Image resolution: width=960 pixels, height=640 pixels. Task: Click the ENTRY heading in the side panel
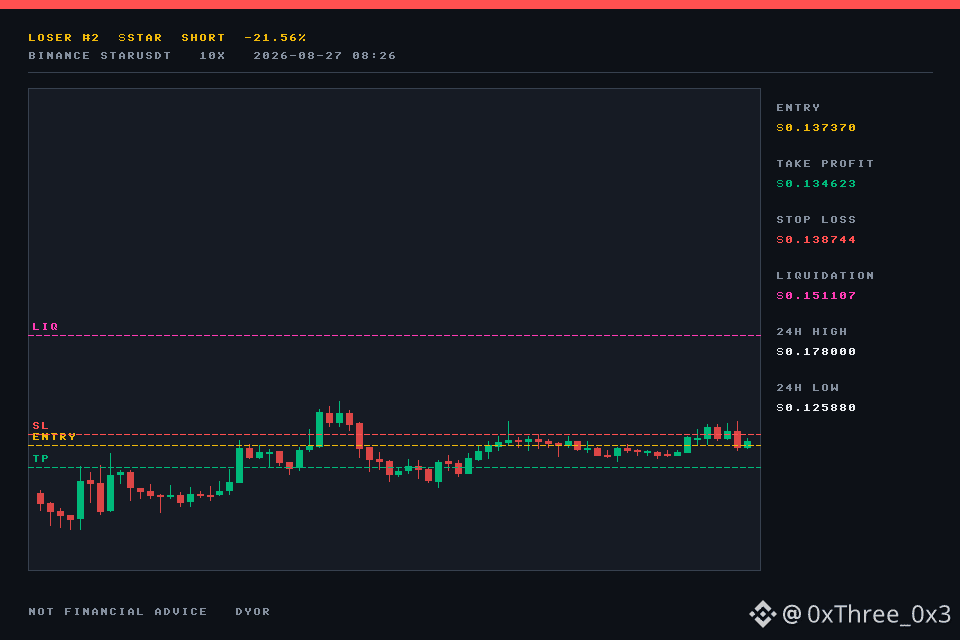click(798, 108)
